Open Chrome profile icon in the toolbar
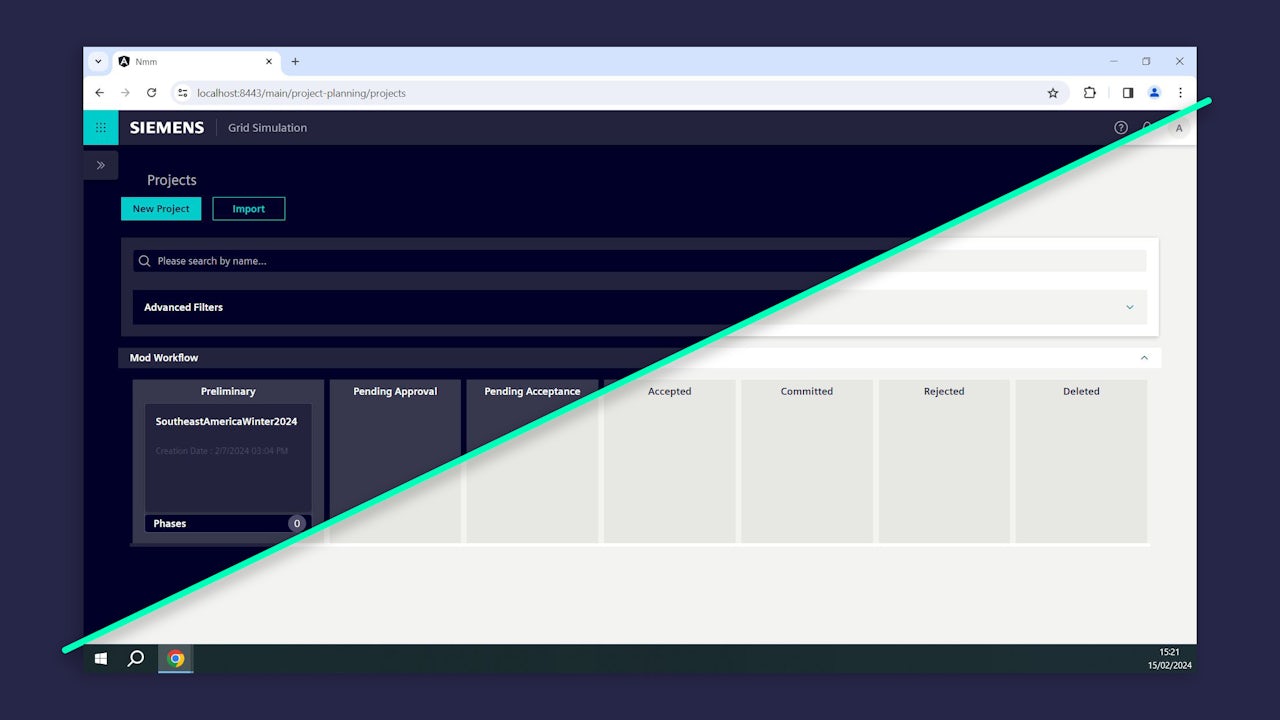Viewport: 1280px width, 720px height. tap(1154, 92)
